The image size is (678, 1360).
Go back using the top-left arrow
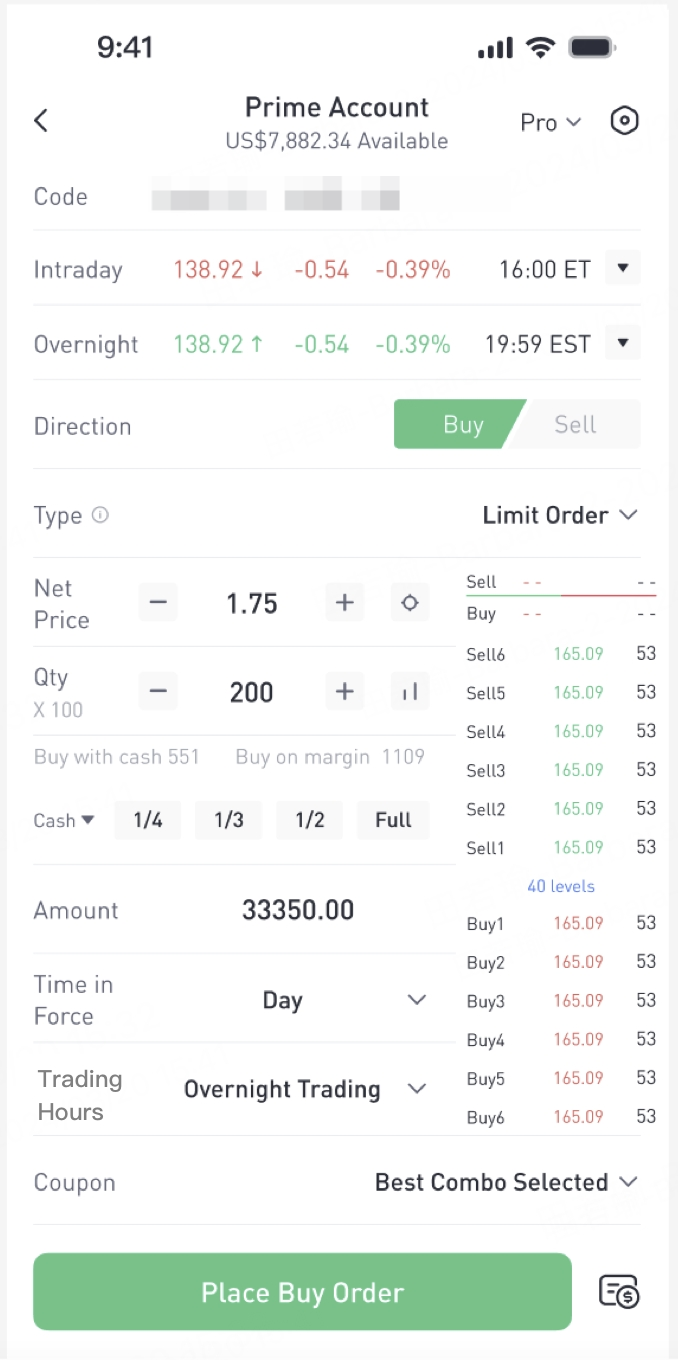[x=41, y=121]
